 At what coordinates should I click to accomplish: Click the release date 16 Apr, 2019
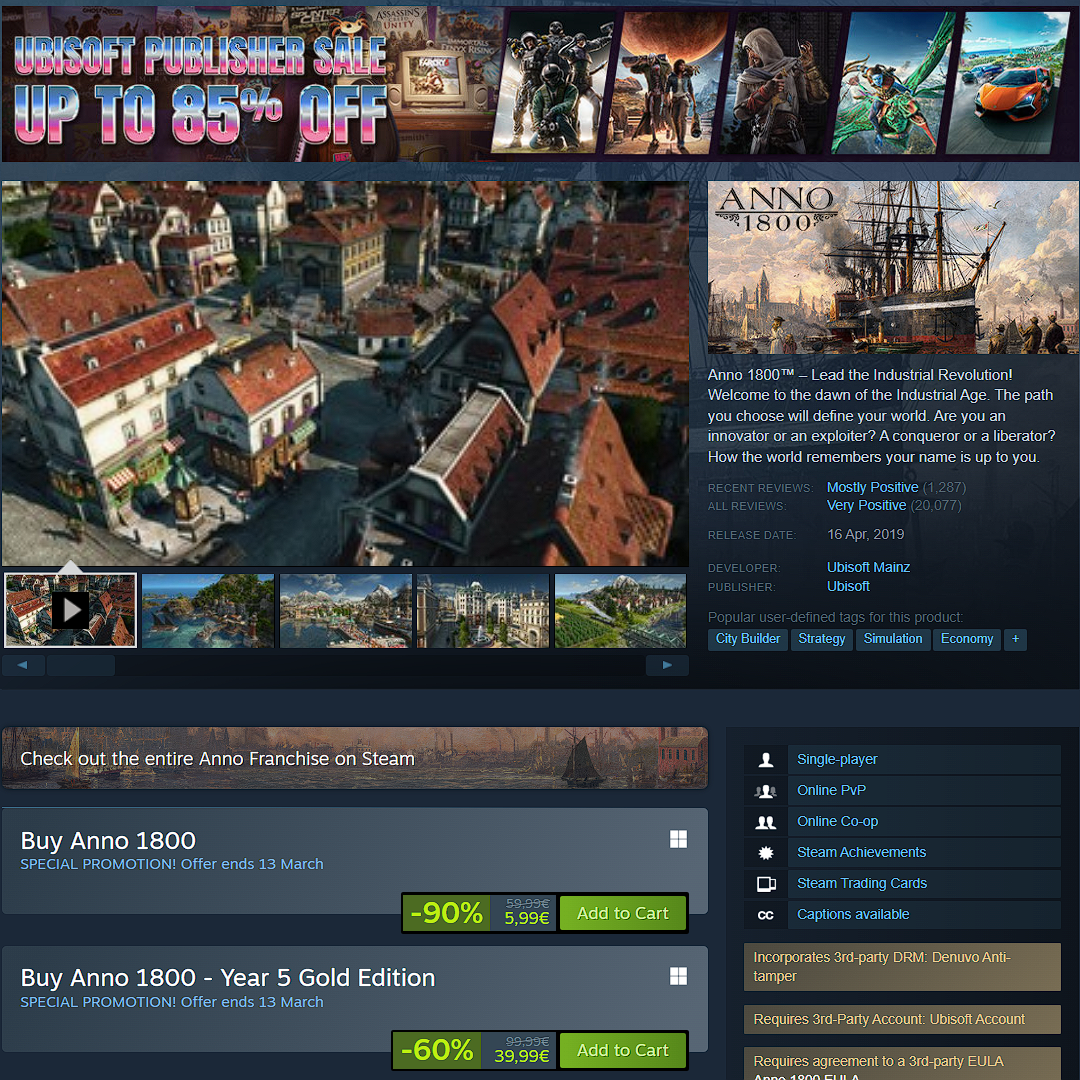[866, 534]
